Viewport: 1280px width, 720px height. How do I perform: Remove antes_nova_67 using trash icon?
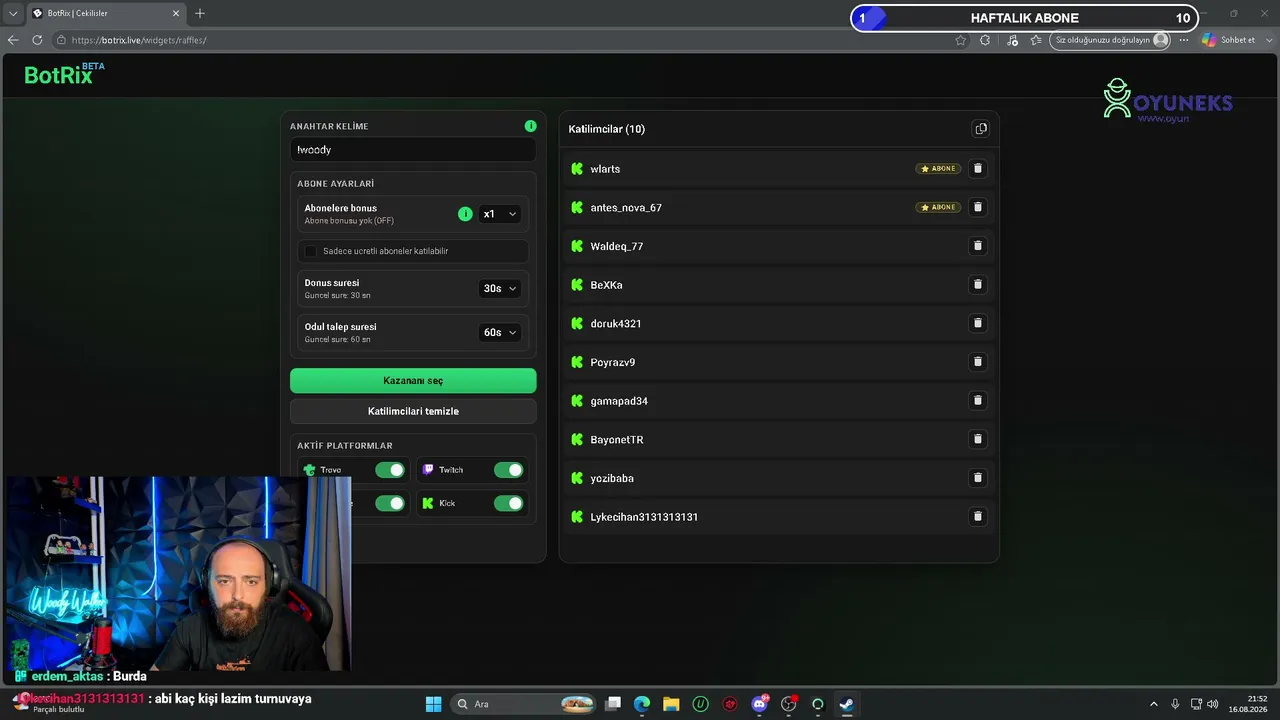[x=978, y=207]
